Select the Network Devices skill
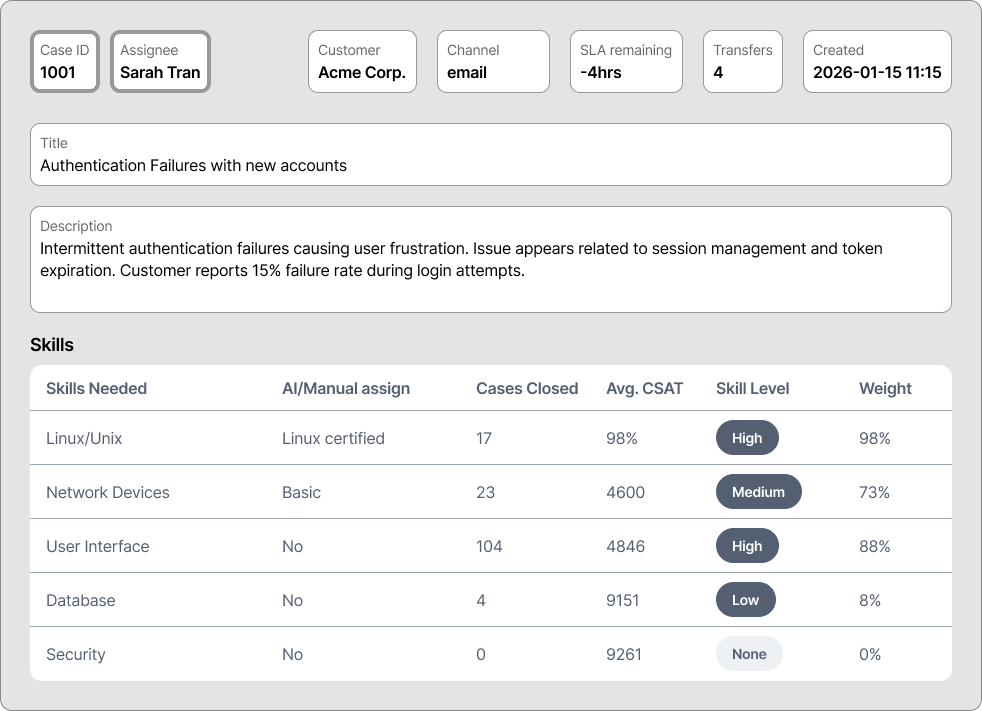Viewport: 982px width, 711px height. (108, 492)
